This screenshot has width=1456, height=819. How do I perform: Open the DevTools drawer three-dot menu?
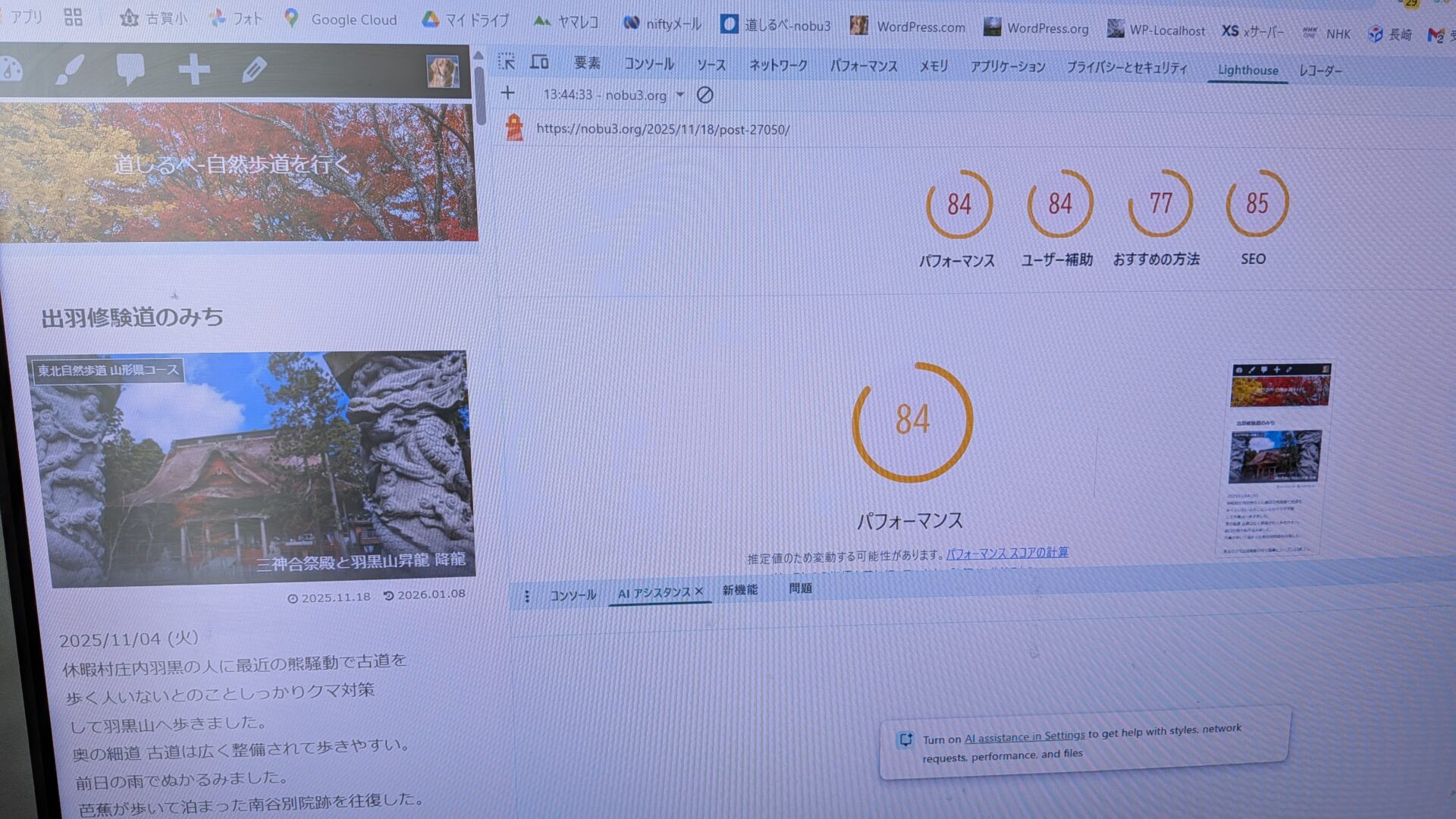[527, 596]
